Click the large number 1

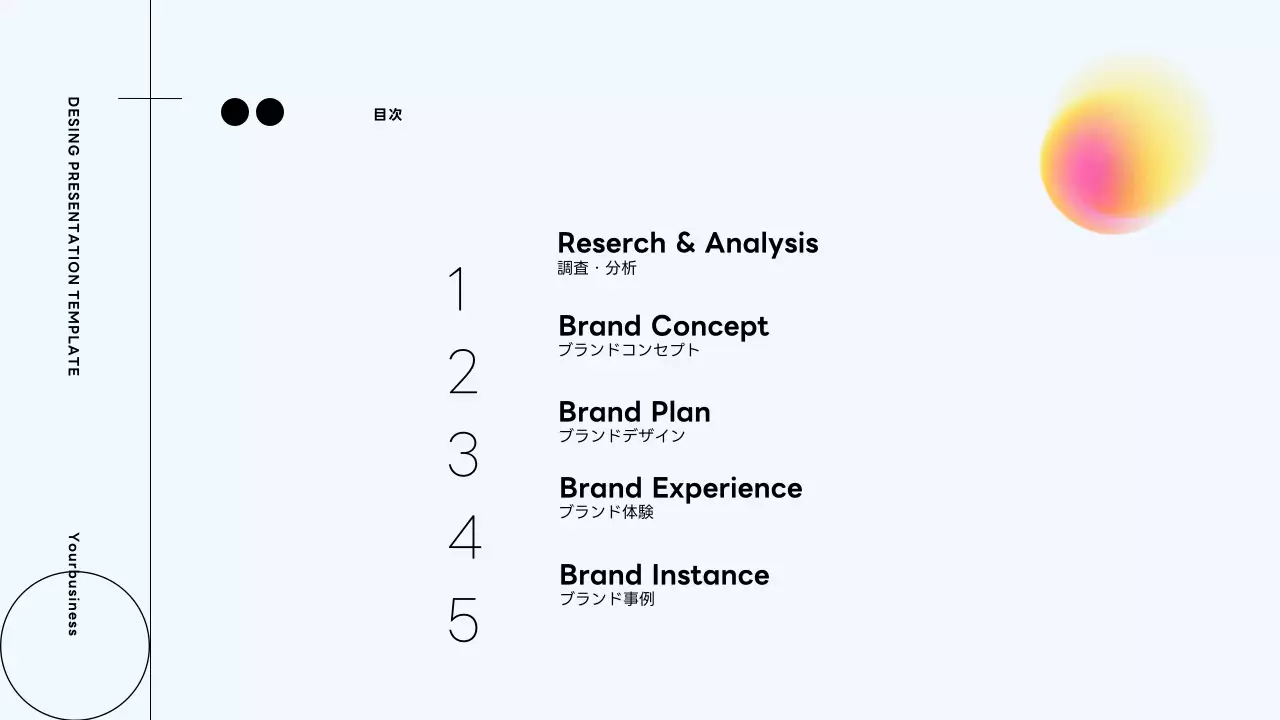click(x=458, y=290)
